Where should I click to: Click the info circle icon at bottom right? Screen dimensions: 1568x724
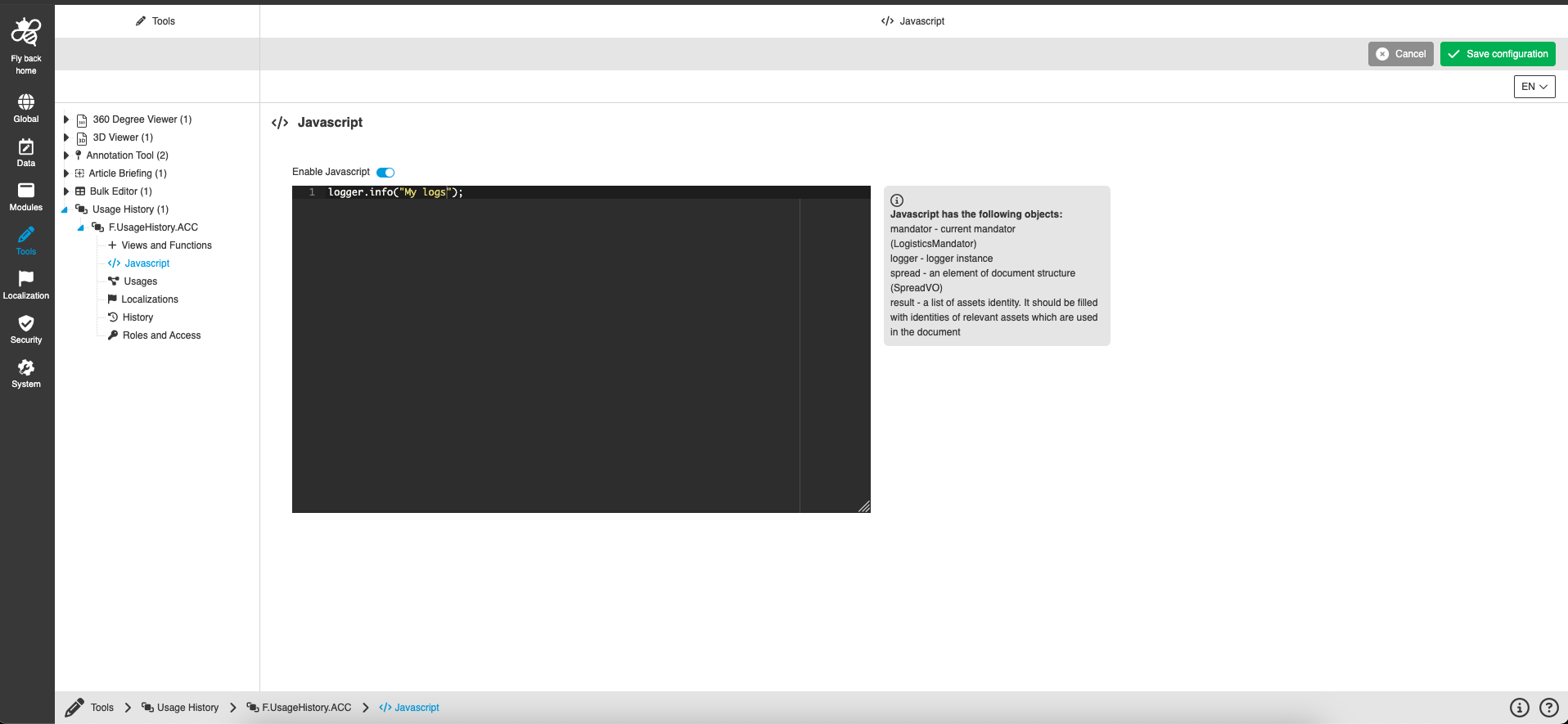tap(1520, 708)
